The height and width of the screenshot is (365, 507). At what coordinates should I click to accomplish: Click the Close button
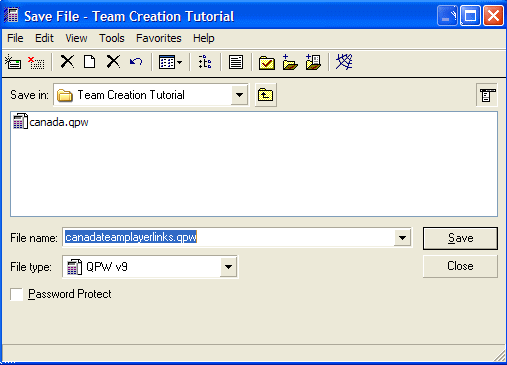coord(460,266)
